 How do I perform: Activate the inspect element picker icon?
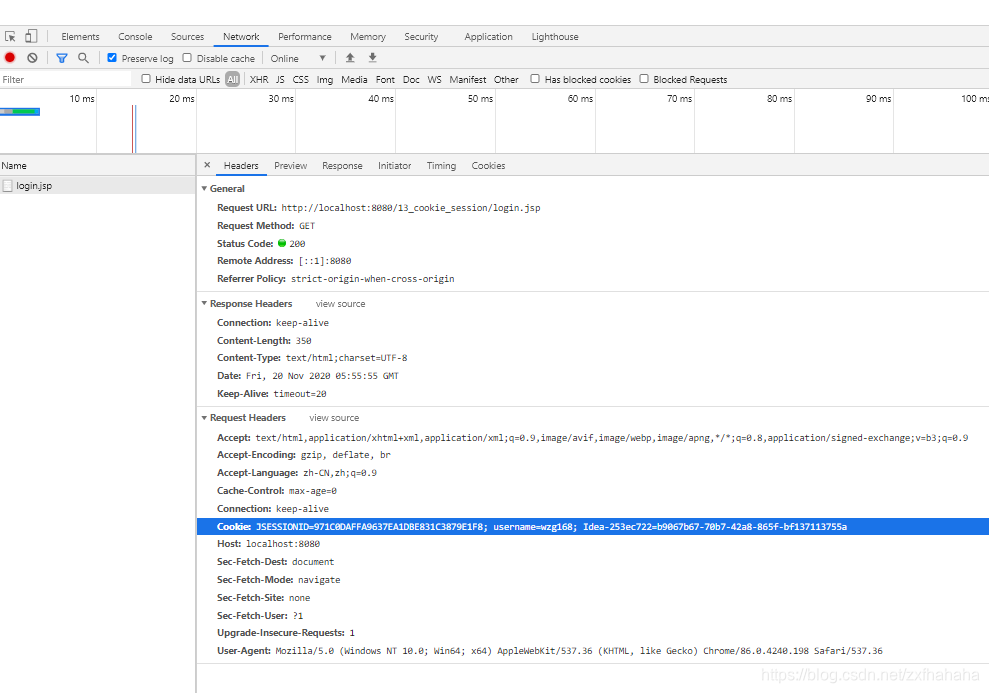pos(10,37)
